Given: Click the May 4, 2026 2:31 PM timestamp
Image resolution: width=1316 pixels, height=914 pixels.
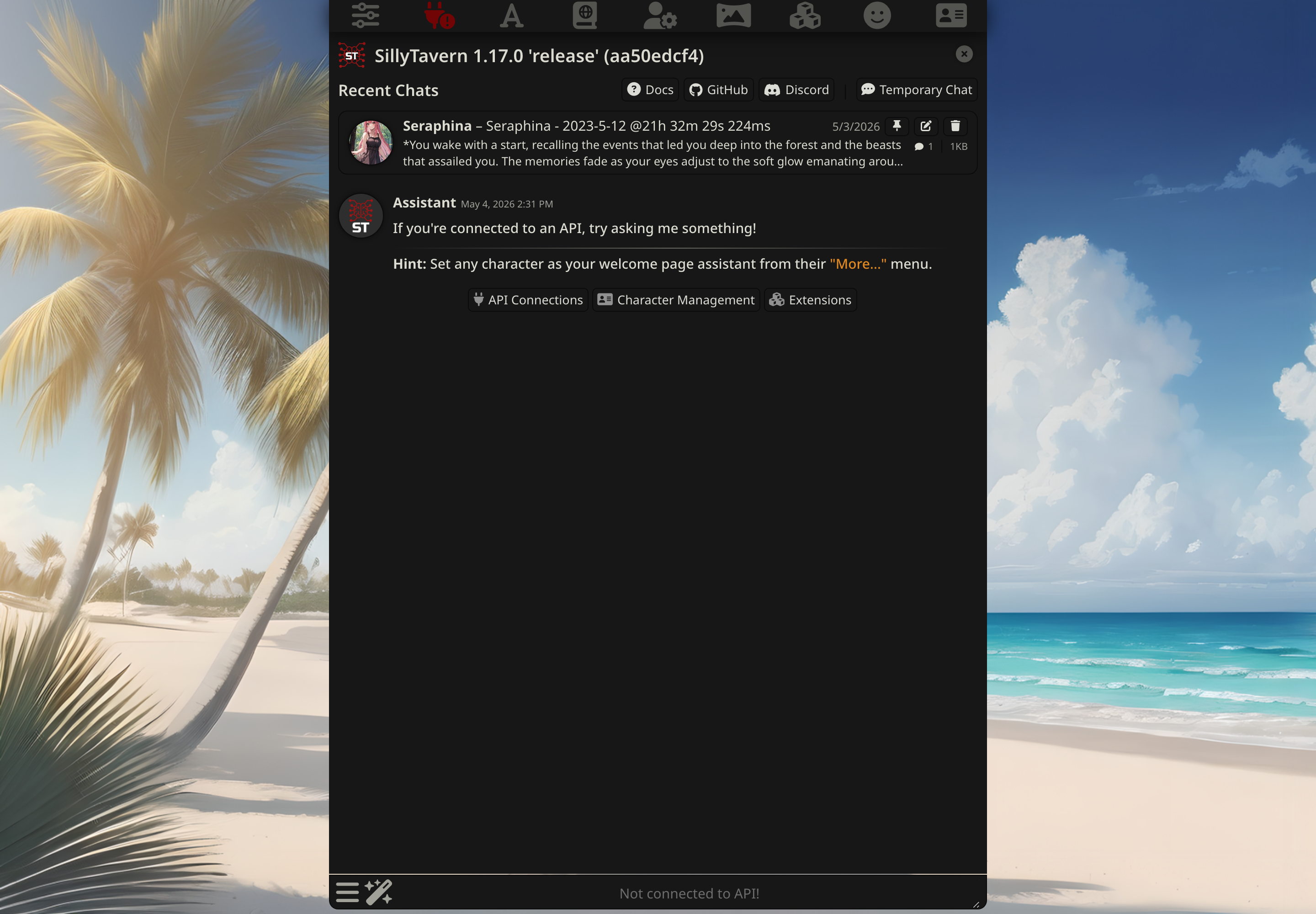Looking at the screenshot, I should coord(507,204).
